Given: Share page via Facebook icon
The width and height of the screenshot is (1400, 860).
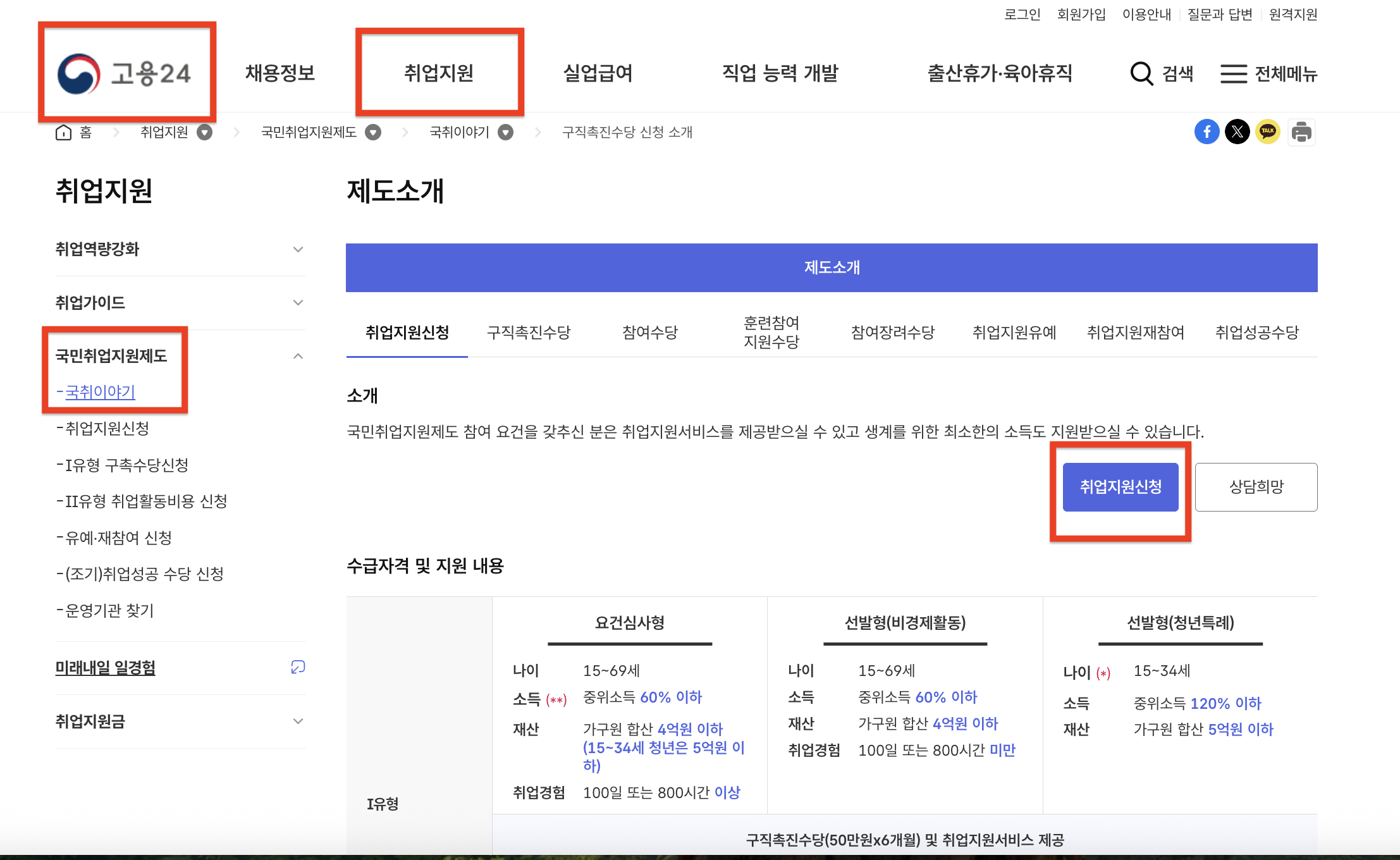Looking at the screenshot, I should (x=1207, y=132).
